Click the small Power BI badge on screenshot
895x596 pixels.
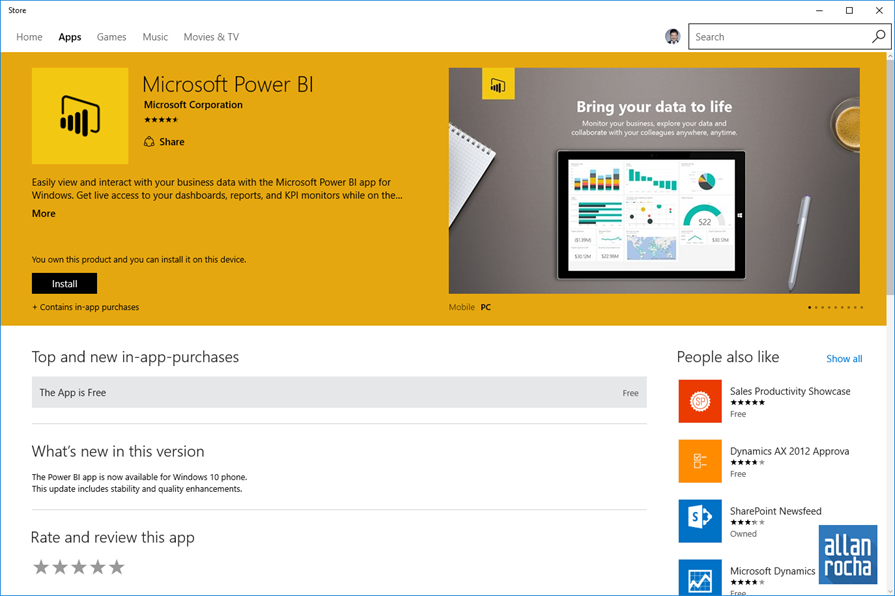(498, 84)
